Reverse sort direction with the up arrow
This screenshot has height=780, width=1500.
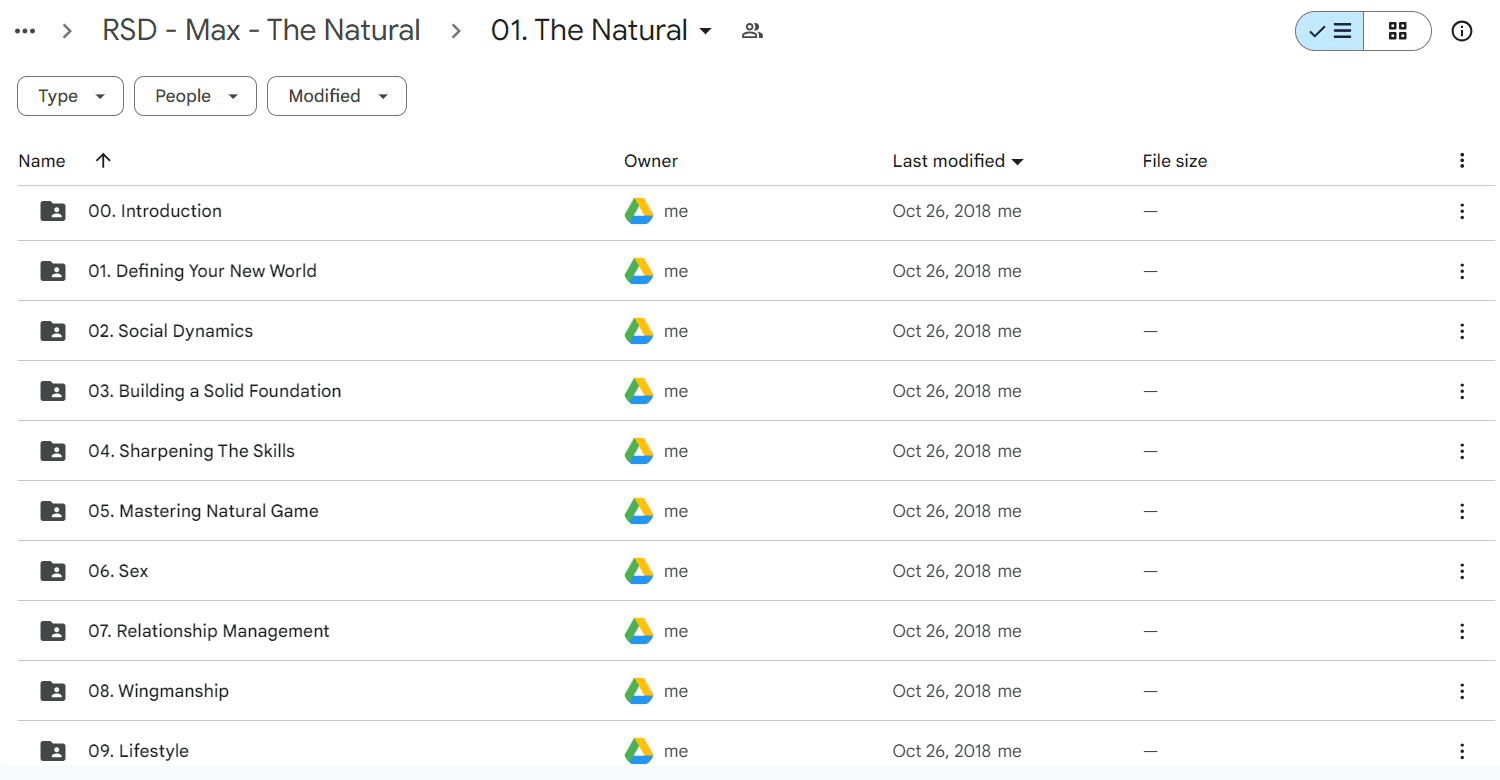103,161
